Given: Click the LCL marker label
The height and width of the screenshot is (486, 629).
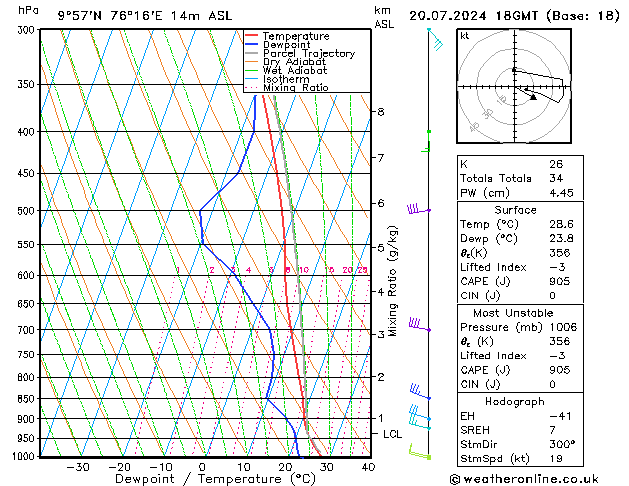Looking at the screenshot, I should (393, 434).
